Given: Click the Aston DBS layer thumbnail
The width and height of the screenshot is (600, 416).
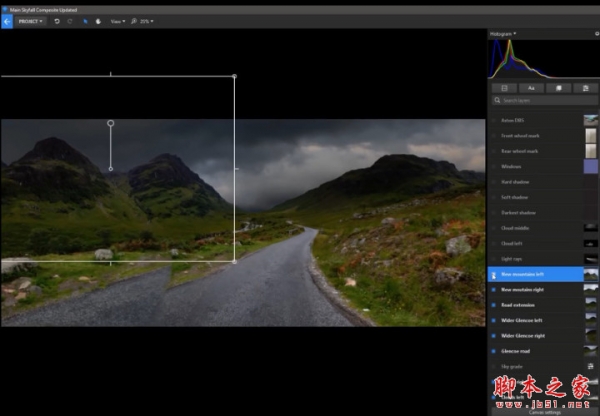Looking at the screenshot, I should coord(591,121).
